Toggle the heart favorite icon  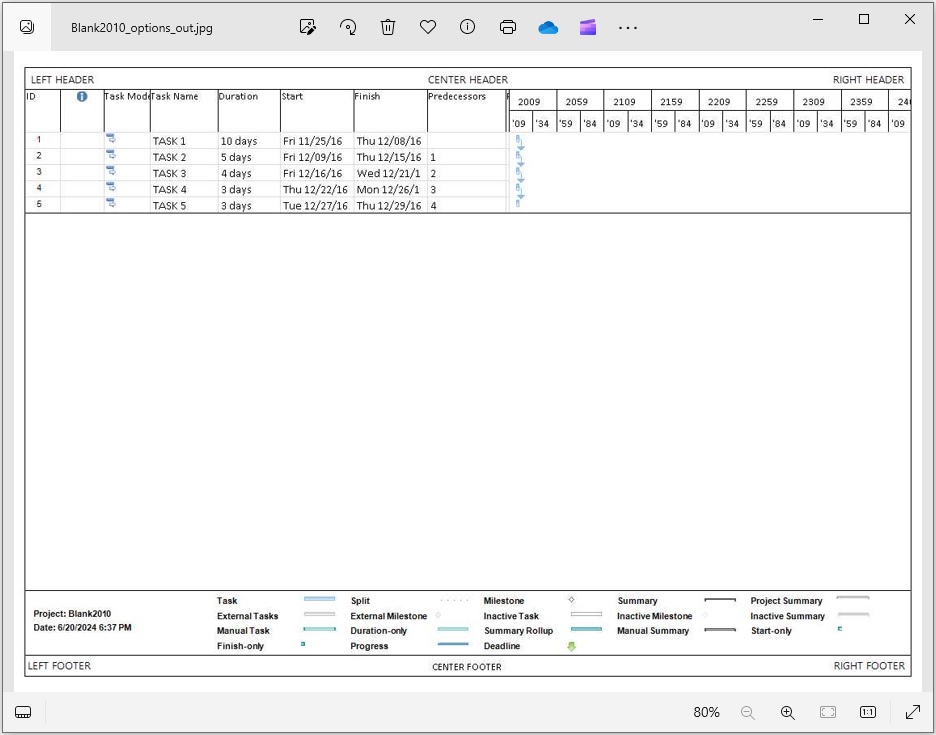(x=428, y=27)
